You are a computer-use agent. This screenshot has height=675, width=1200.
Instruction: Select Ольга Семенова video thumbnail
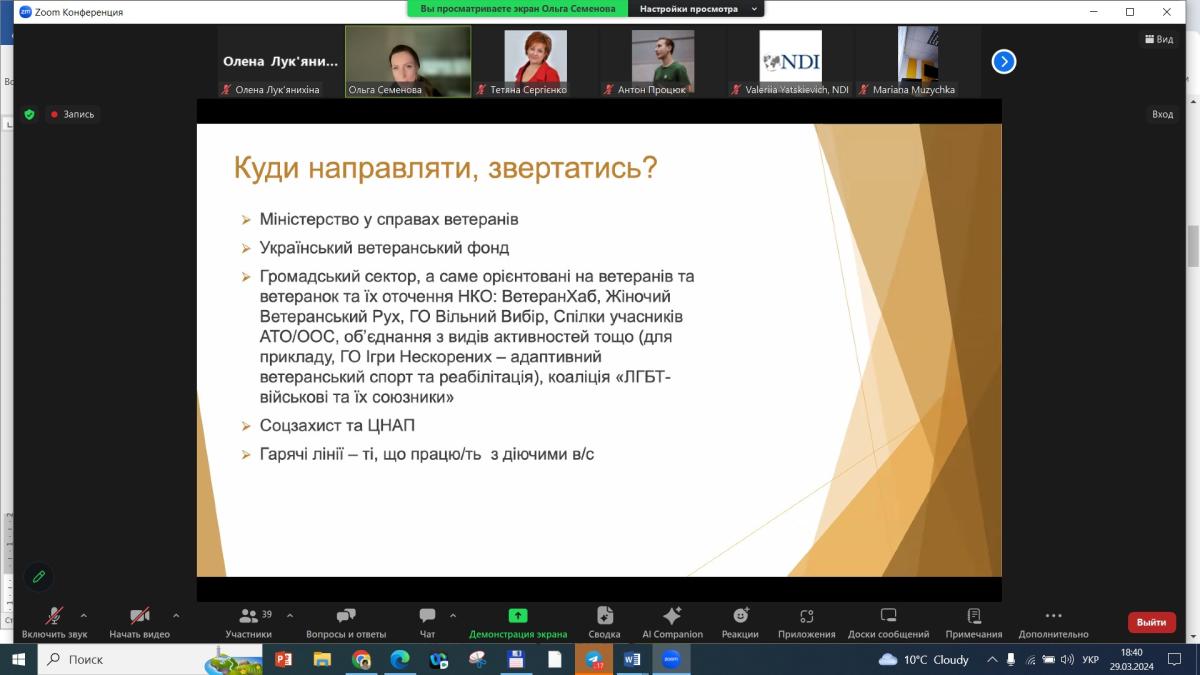coord(407,60)
